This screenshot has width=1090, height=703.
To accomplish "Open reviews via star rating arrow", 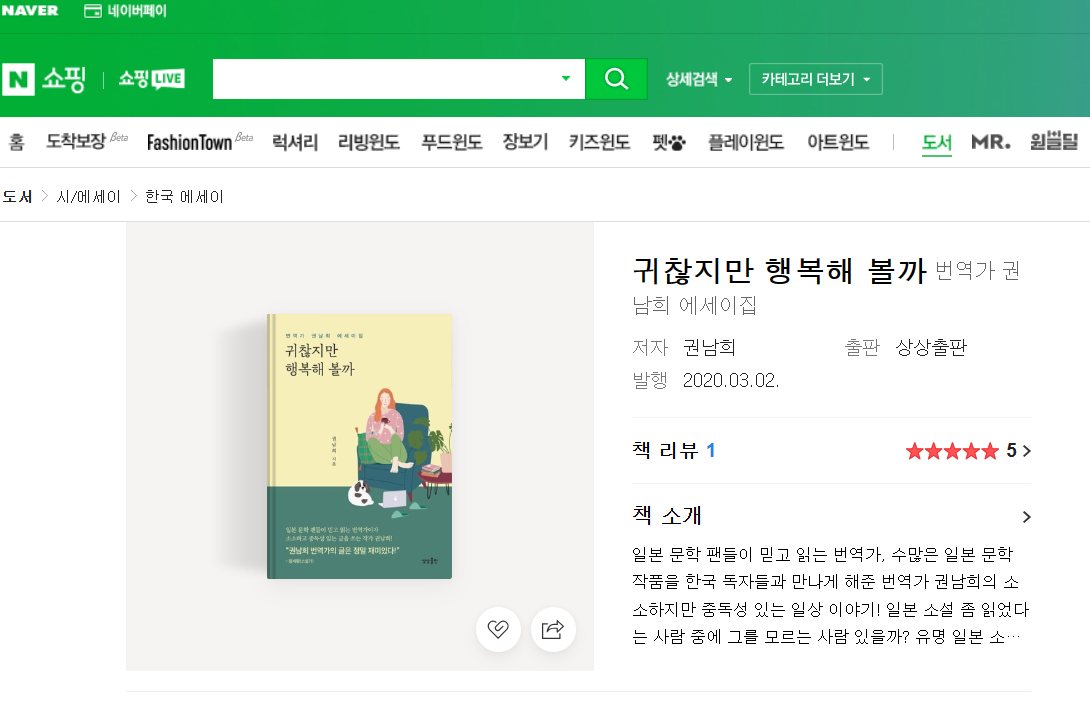I will coord(1027,451).
